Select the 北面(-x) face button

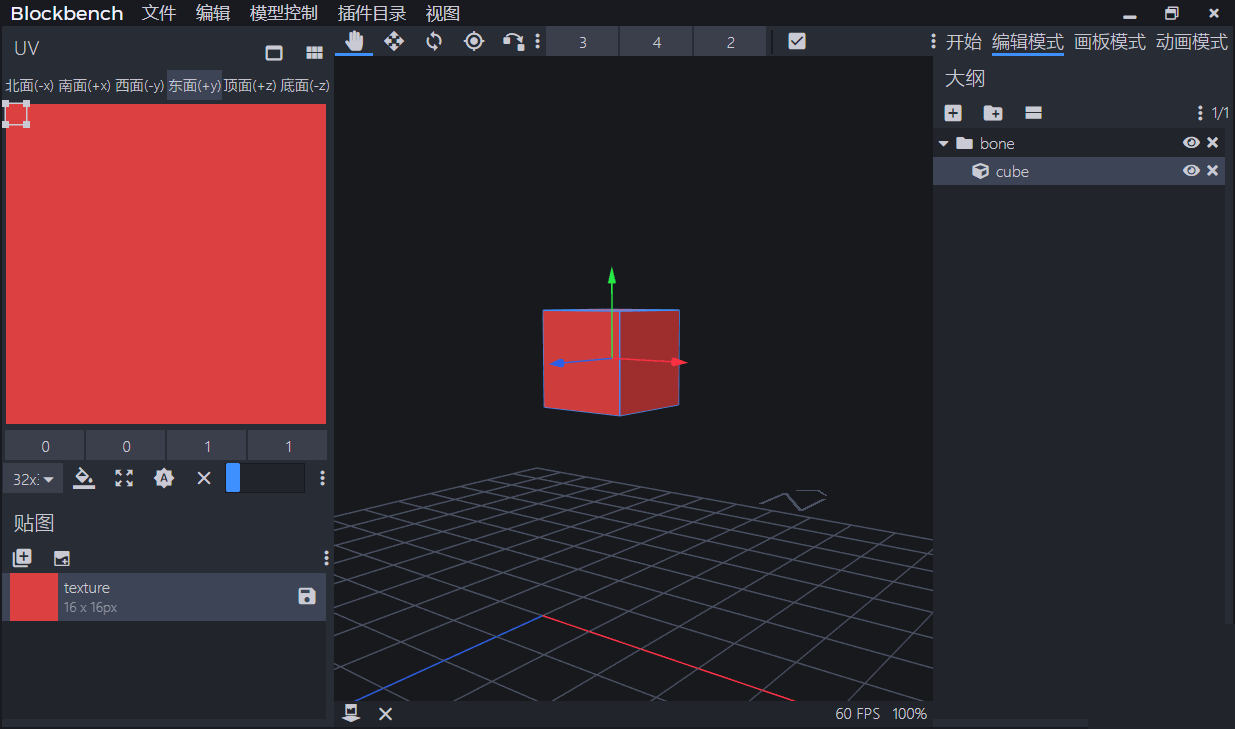(30, 86)
